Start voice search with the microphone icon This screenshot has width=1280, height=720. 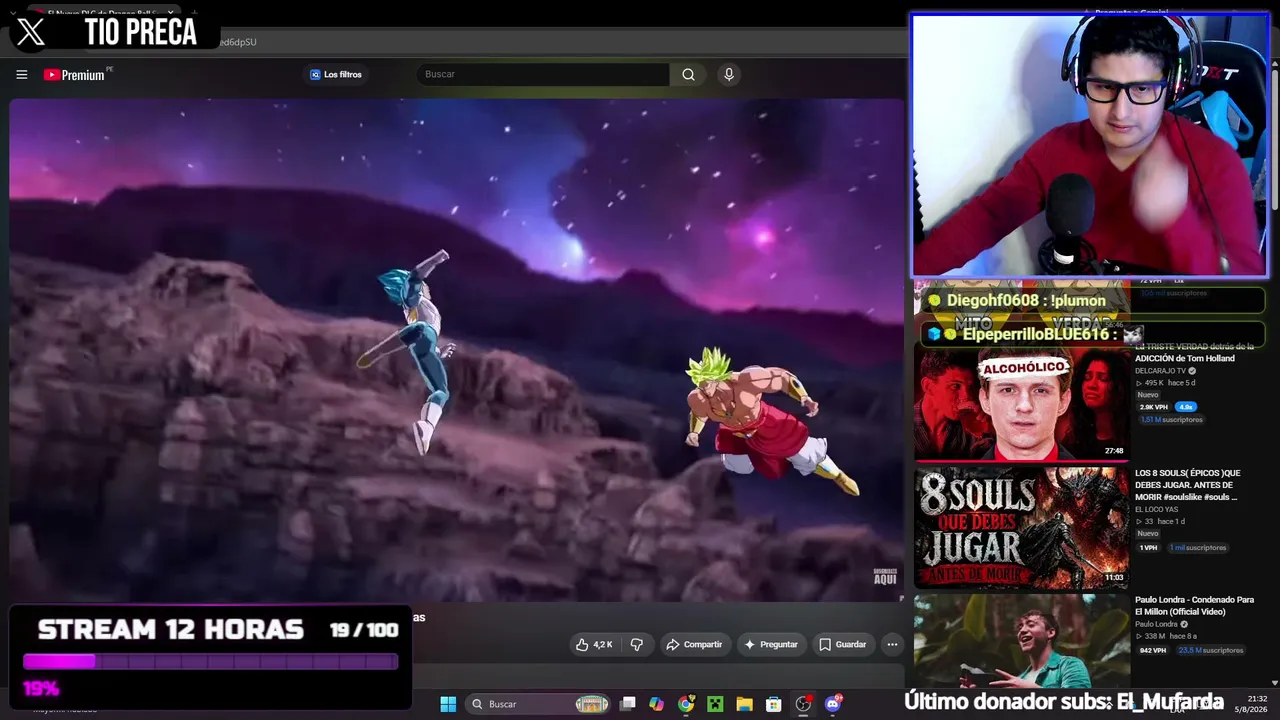(x=729, y=74)
